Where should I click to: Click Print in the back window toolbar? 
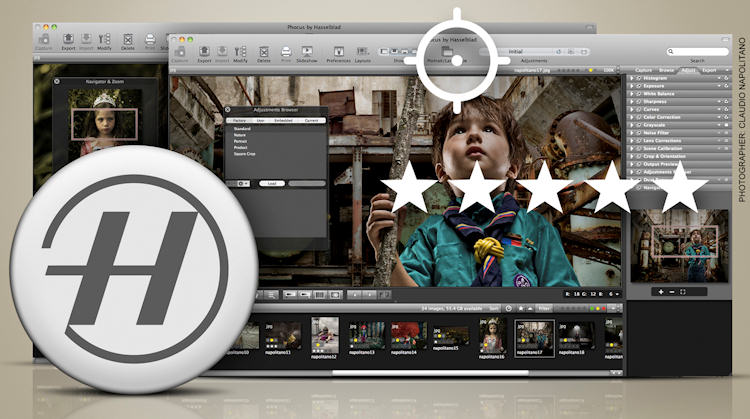[x=150, y=41]
